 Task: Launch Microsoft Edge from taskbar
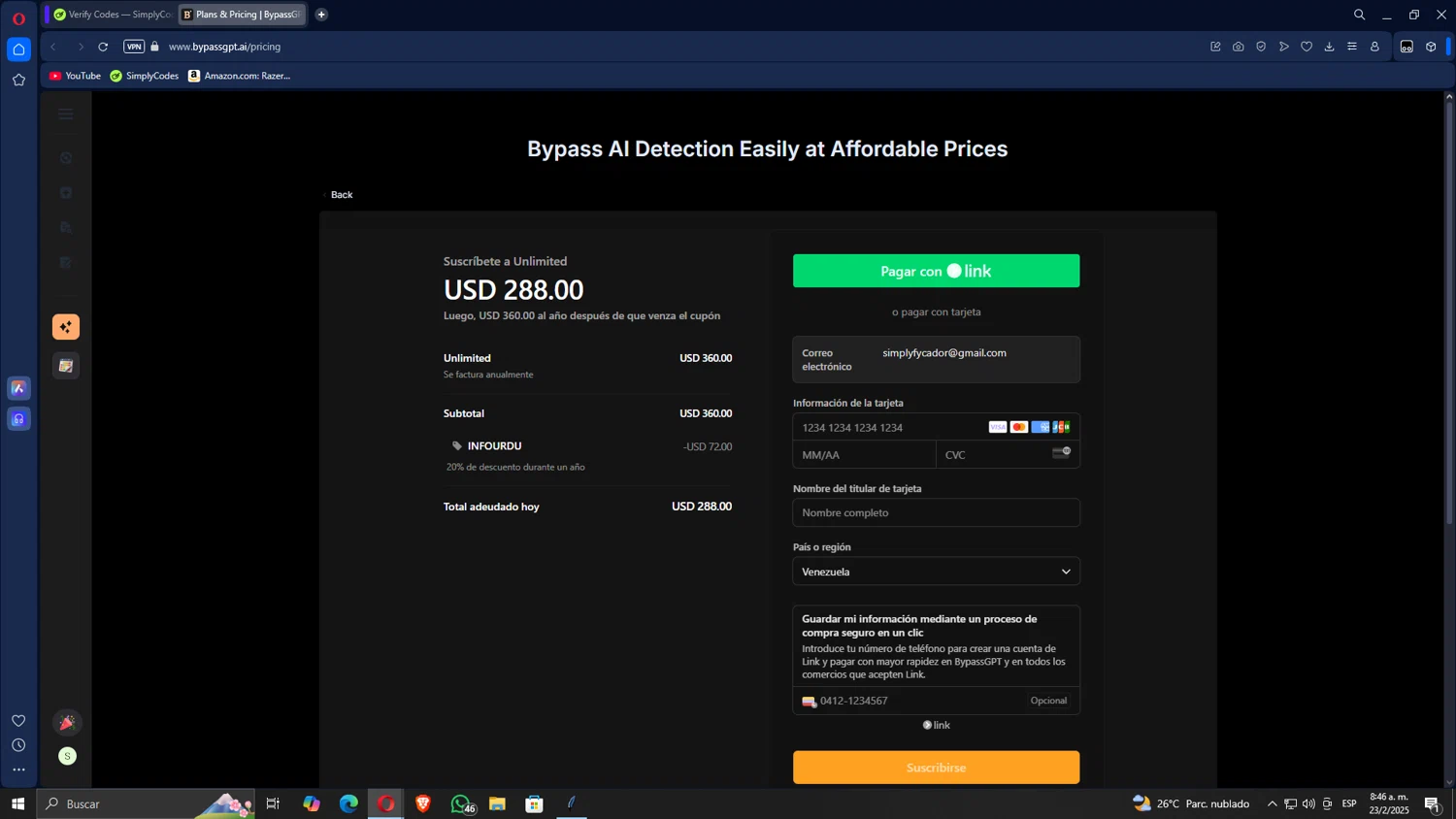(348, 803)
